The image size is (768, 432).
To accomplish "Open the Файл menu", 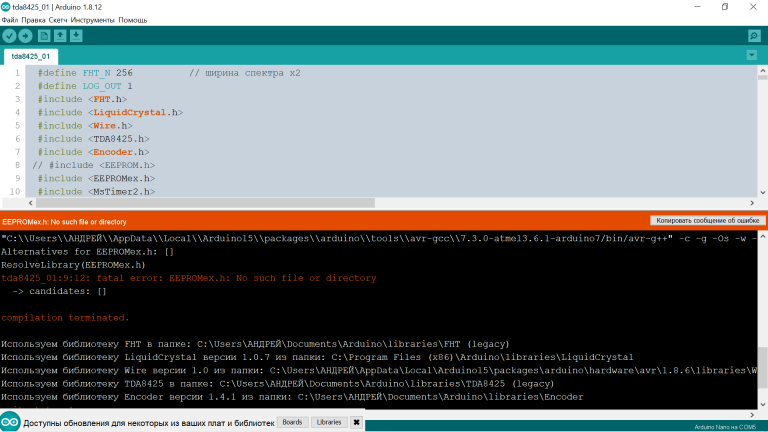I will coord(9,20).
